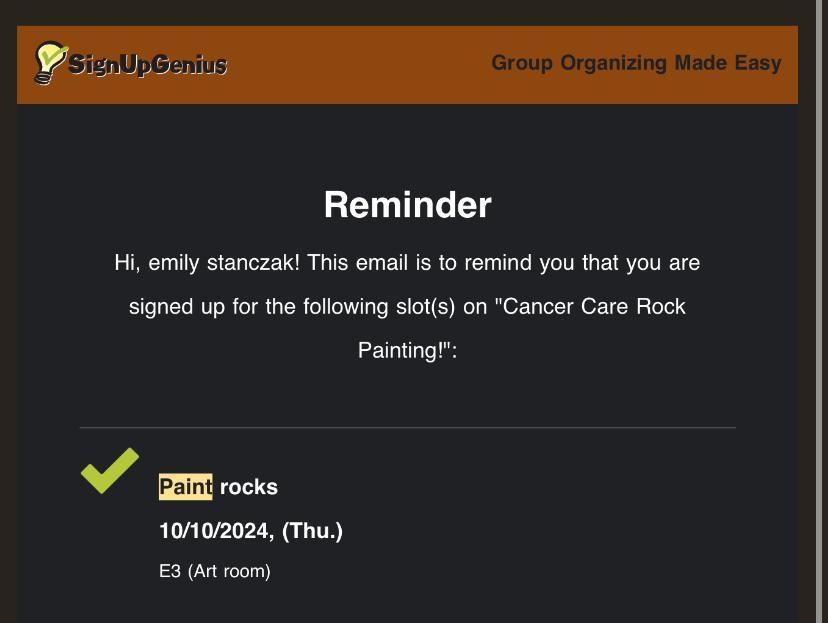Click the "Group Organizing Made Easy" tagline
This screenshot has height=623, width=828.
point(636,63)
